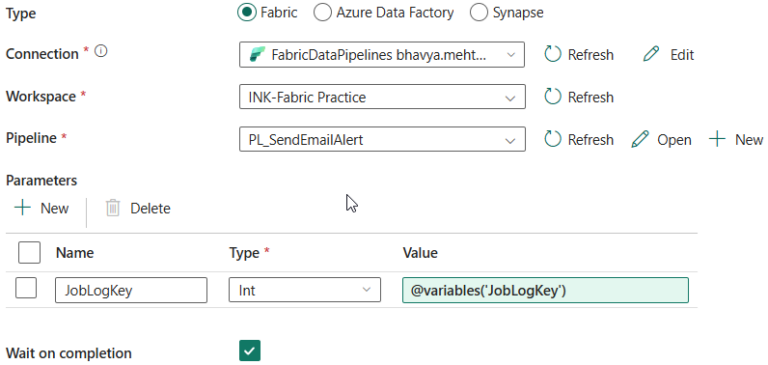Viewport: 768px width, 365px height.
Task: Open the Int type dropdown
Action: tap(305, 290)
